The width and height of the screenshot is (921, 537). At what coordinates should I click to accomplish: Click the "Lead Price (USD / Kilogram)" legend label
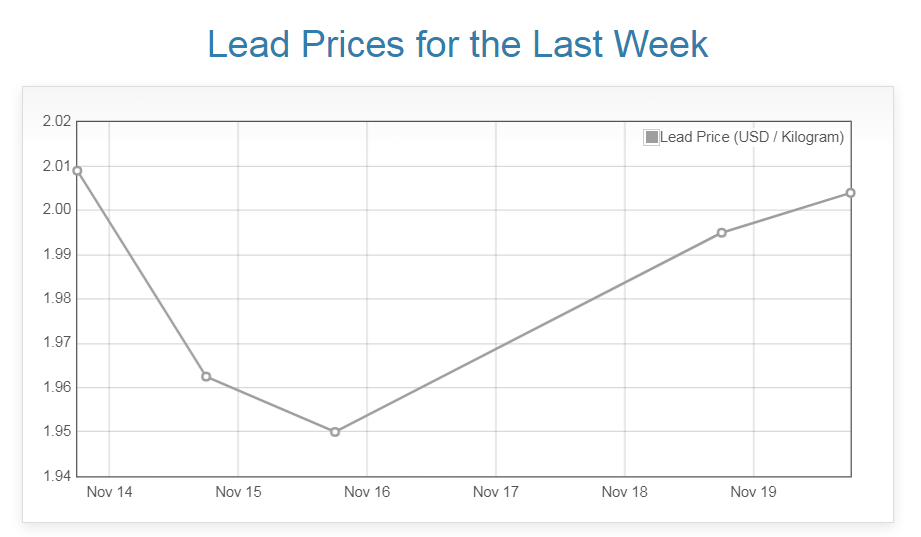tap(752, 137)
